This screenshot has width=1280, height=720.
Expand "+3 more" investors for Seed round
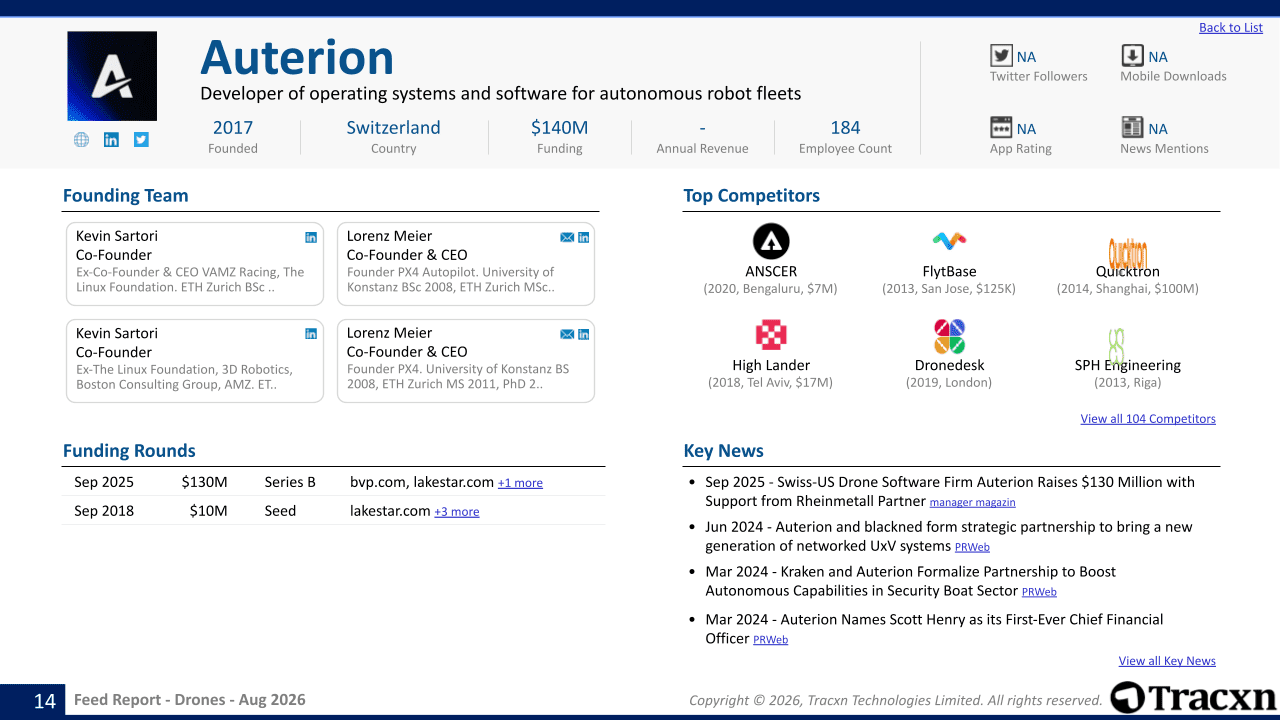(x=456, y=512)
